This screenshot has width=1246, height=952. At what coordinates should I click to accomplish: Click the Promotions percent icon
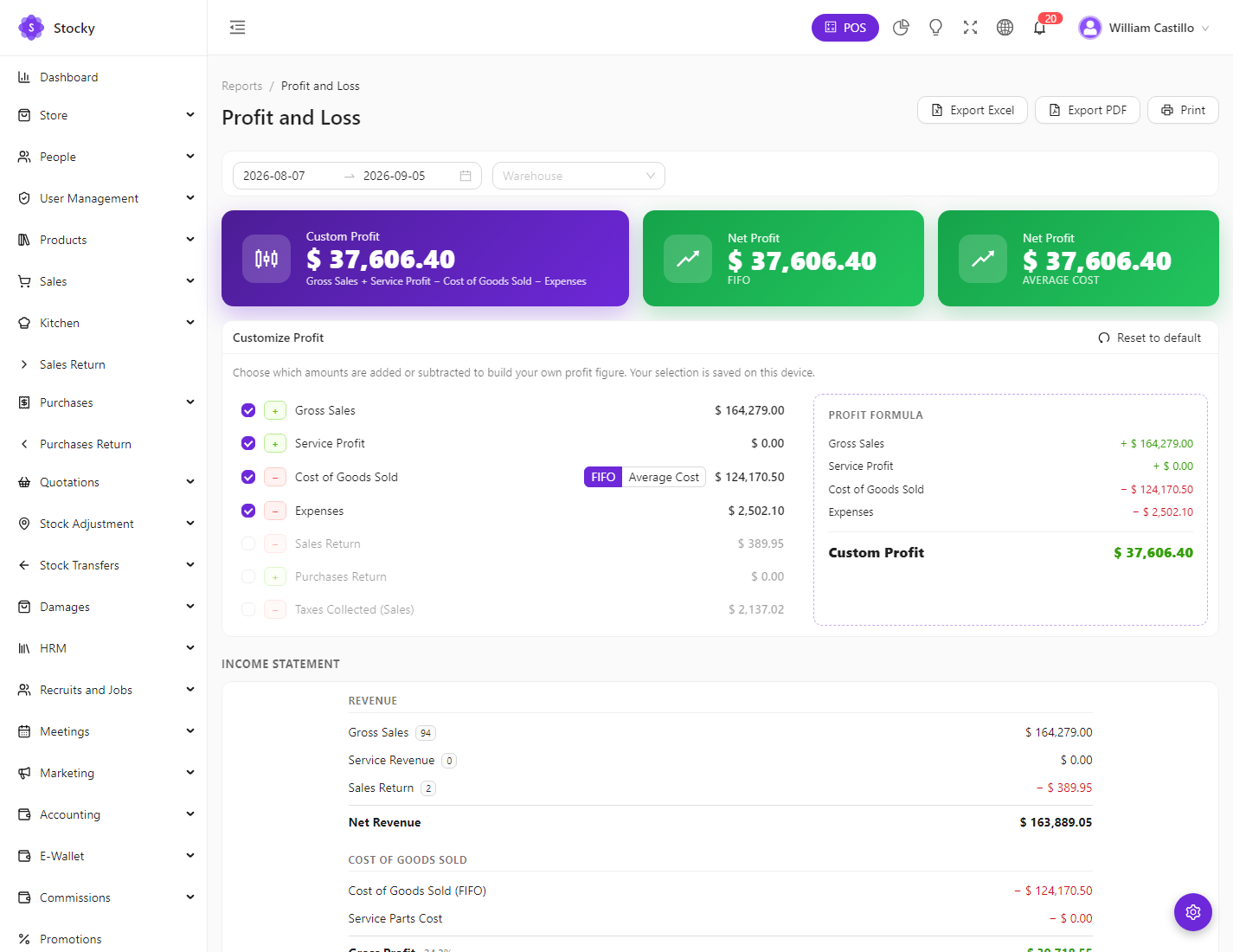click(24, 939)
